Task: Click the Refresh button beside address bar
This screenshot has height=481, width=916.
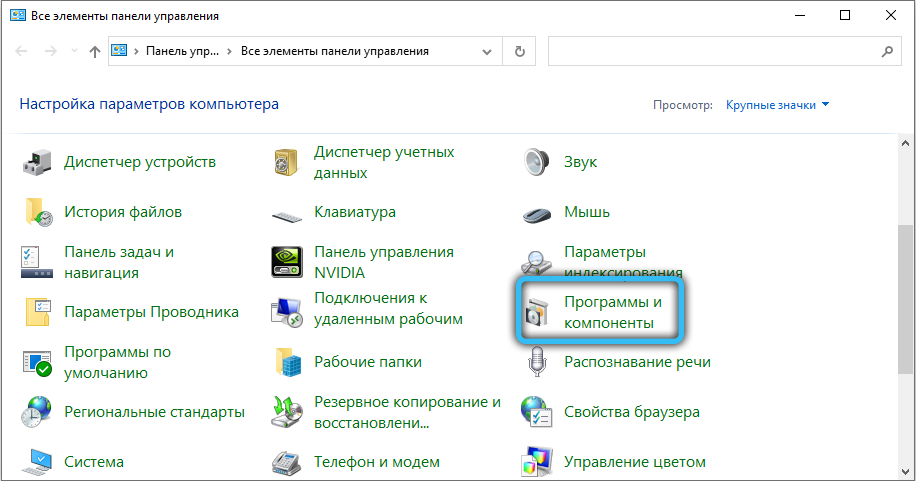Action: click(519, 51)
